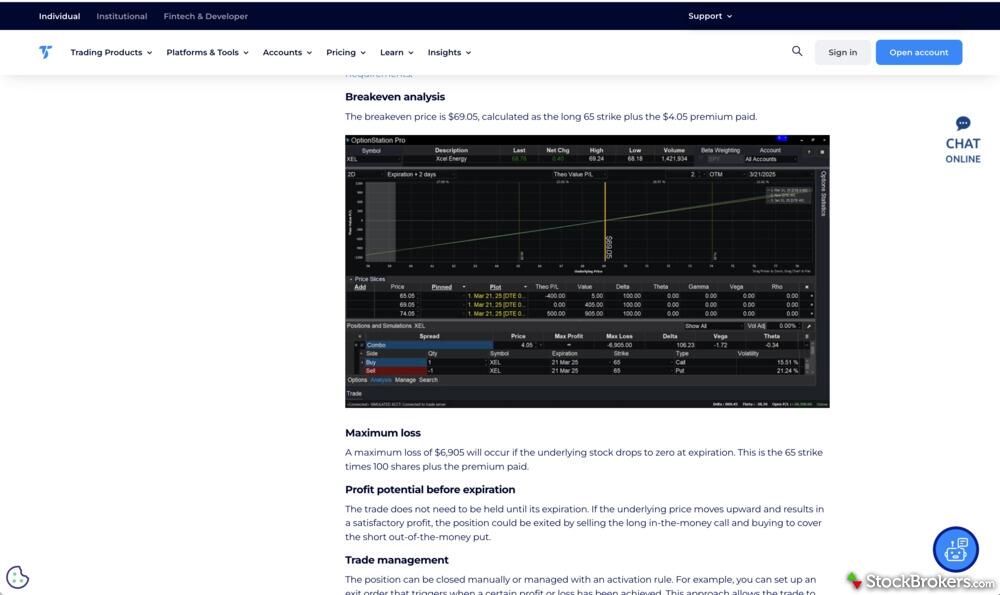
Task: Open the Pricing menu
Action: 346,52
